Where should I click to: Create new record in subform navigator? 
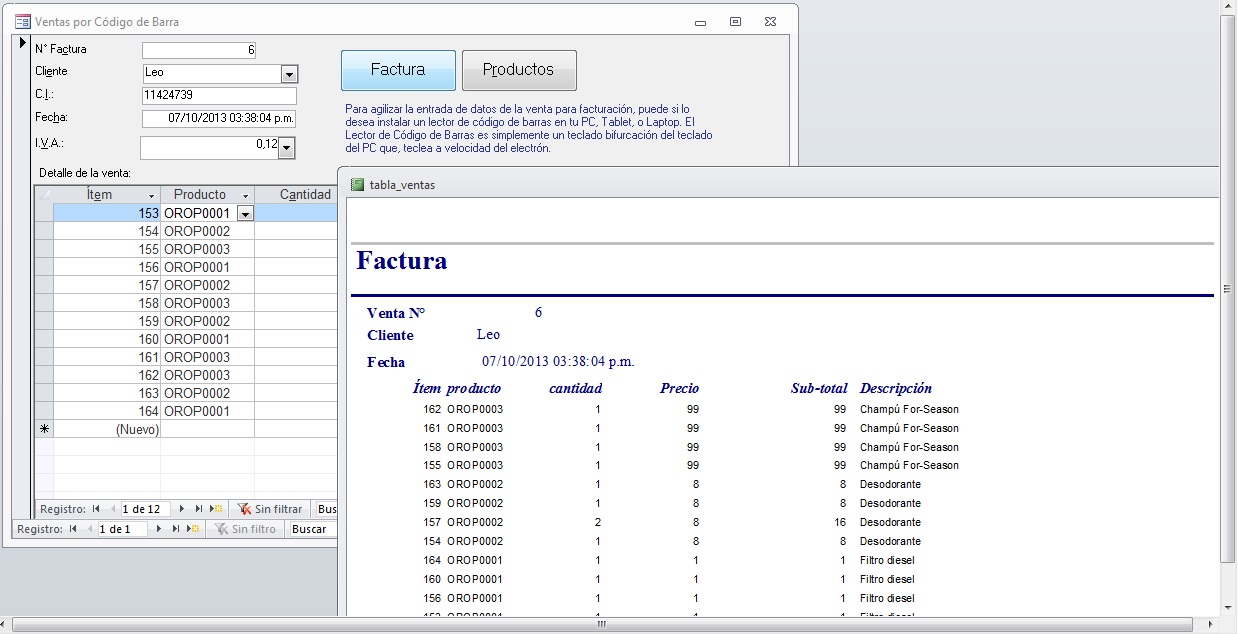216,509
